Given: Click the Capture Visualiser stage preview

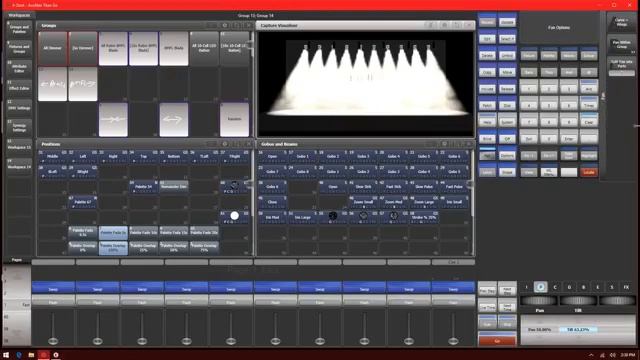Looking at the screenshot, I should pyautogui.click(x=365, y=84).
